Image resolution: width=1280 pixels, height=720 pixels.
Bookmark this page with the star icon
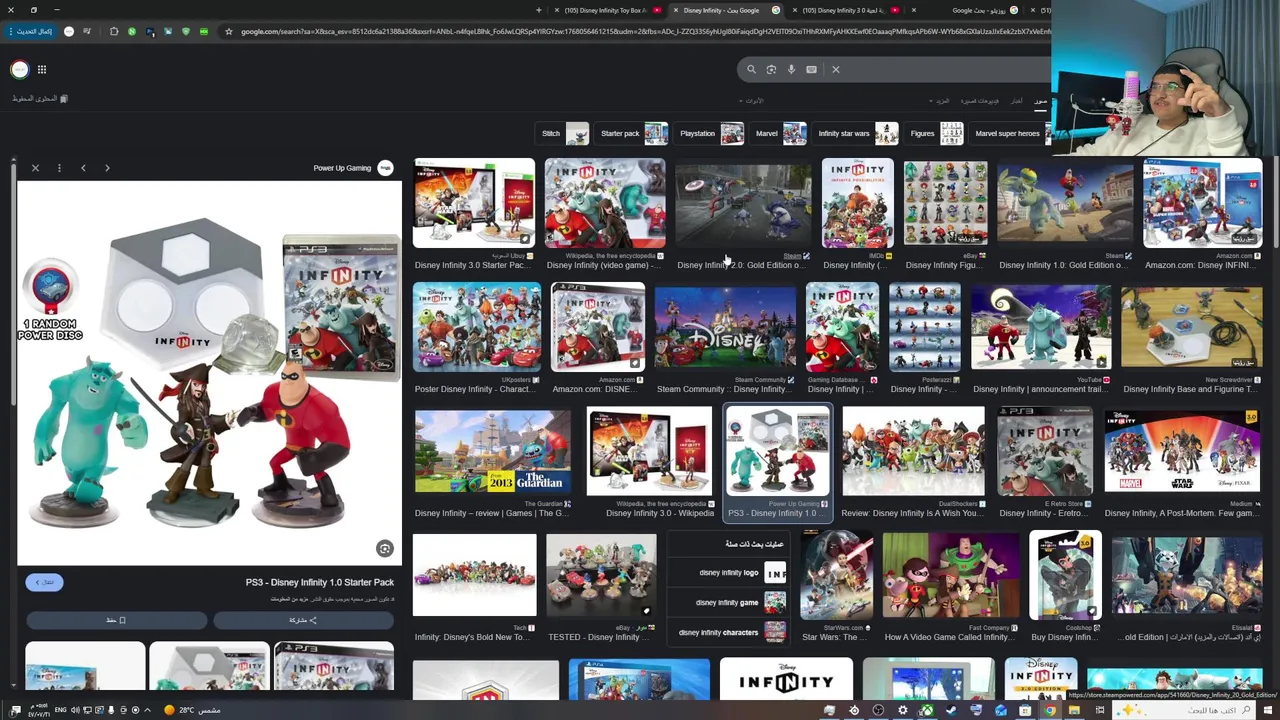coord(228,32)
